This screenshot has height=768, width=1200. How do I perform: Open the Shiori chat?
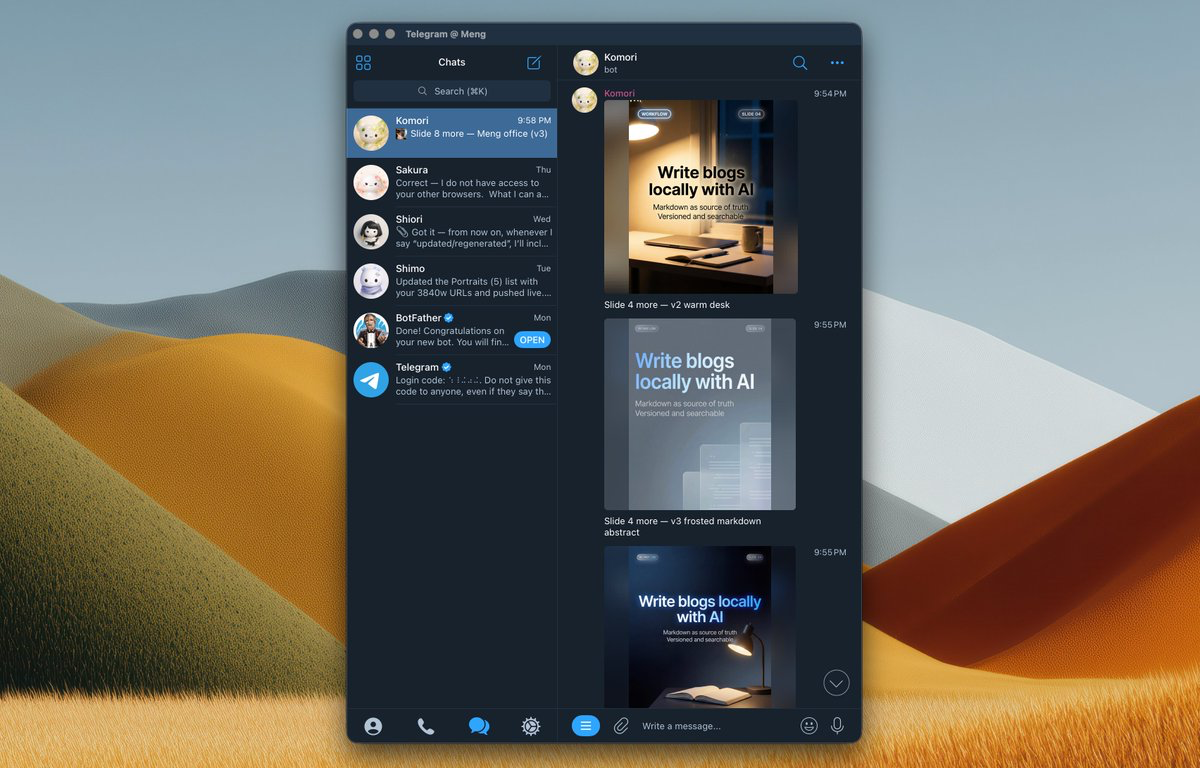(x=452, y=232)
